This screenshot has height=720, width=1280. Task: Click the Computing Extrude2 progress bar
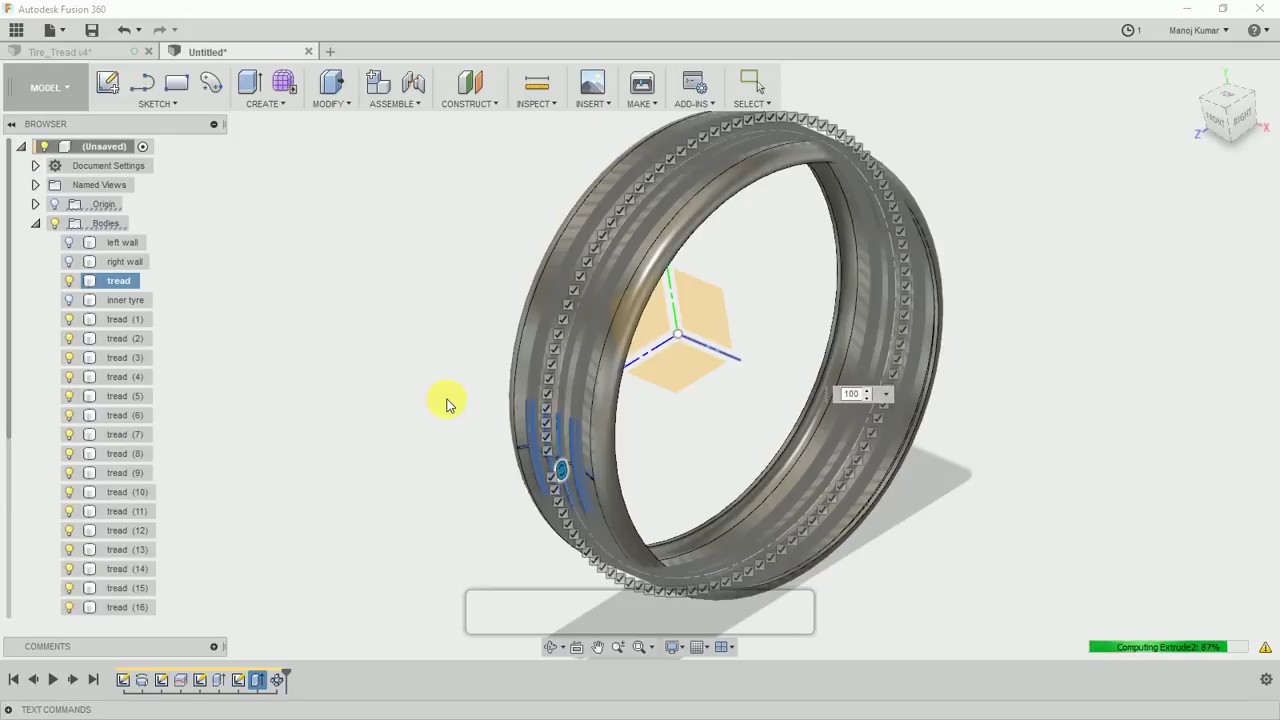[x=1170, y=647]
